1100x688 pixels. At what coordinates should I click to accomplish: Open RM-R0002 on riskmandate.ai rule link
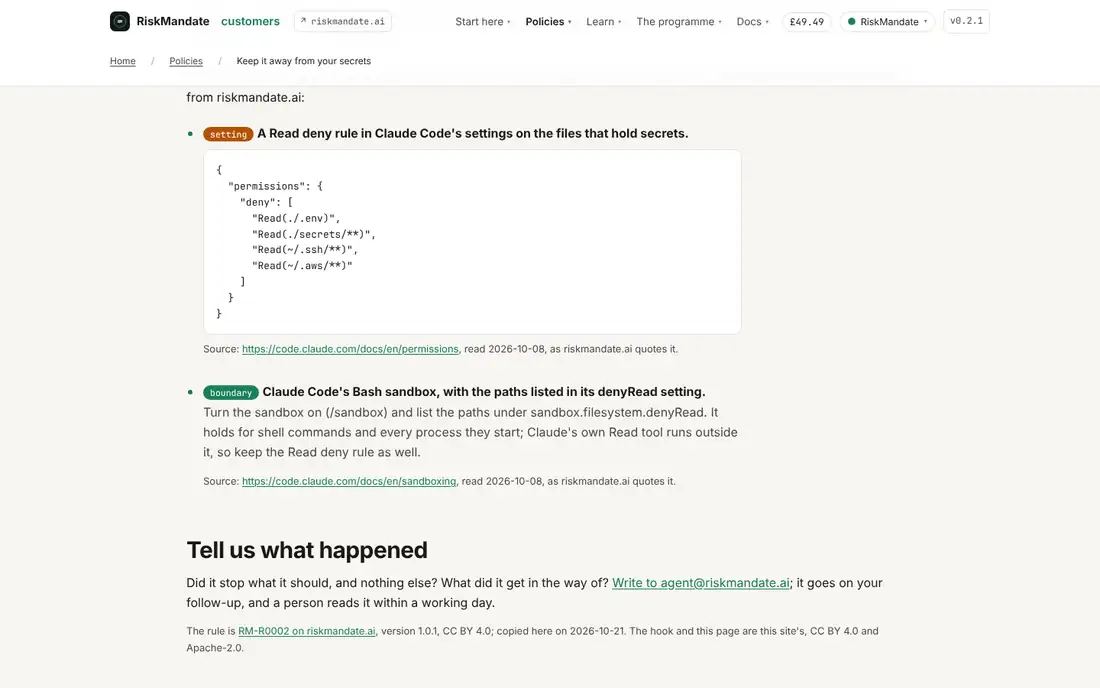[x=307, y=631]
